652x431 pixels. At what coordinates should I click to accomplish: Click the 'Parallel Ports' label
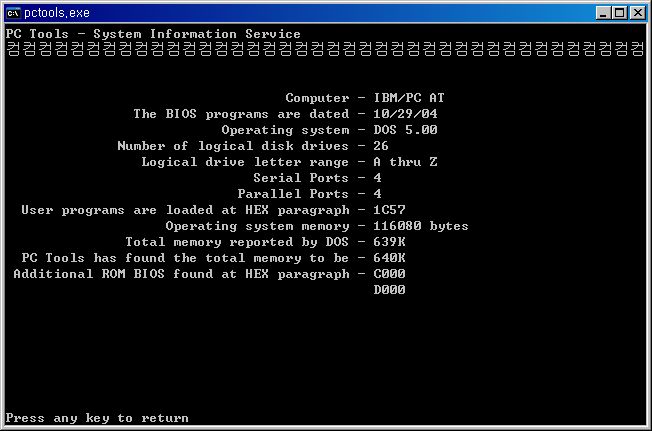293,194
